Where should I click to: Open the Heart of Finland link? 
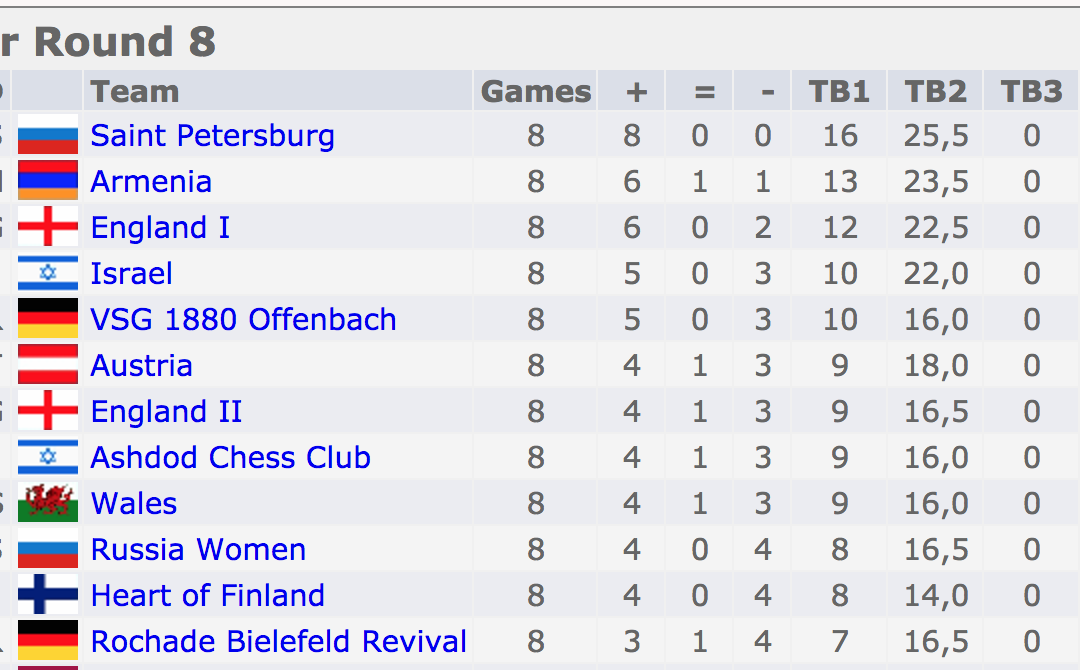click(x=207, y=596)
